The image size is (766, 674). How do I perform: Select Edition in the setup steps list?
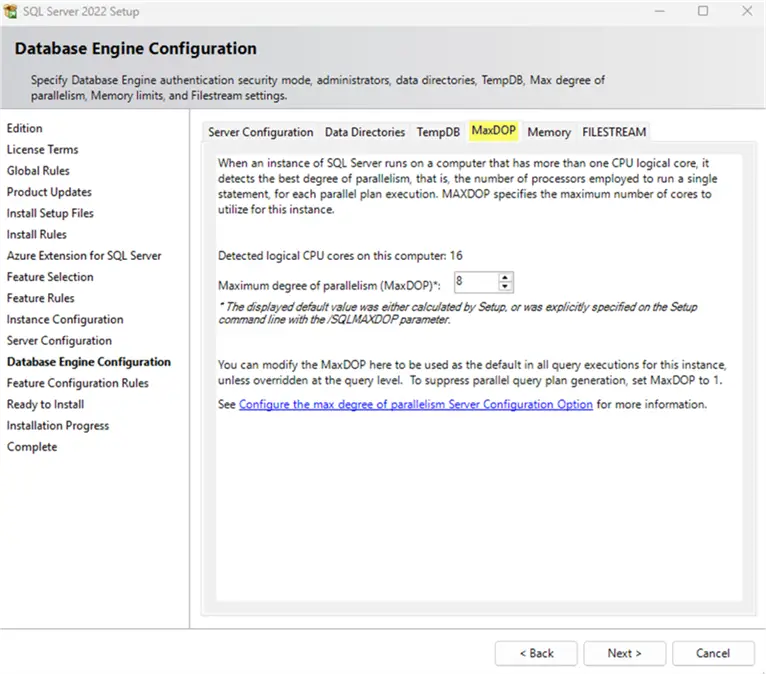click(24, 128)
